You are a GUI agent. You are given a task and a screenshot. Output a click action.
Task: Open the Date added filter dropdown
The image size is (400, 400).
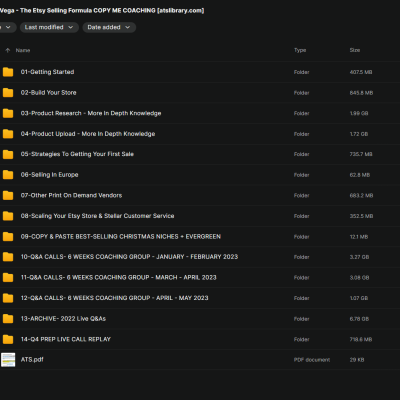pyautogui.click(x=109, y=27)
